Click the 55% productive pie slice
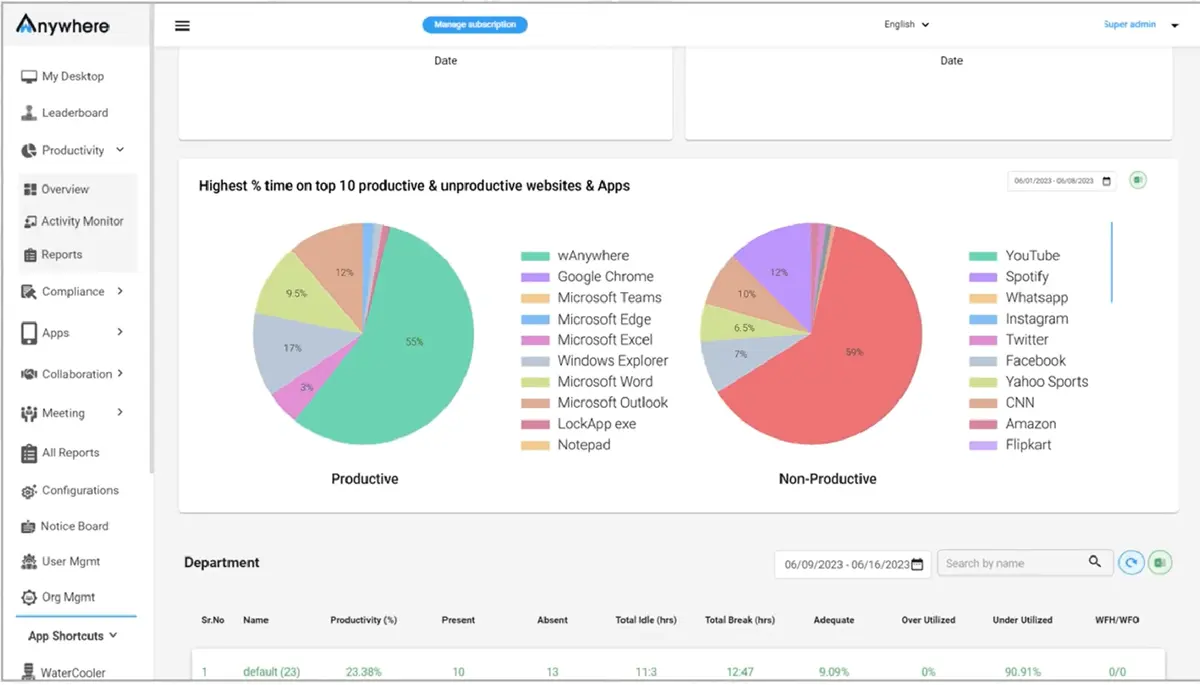Screen dimensions: 1200x685 coord(415,342)
